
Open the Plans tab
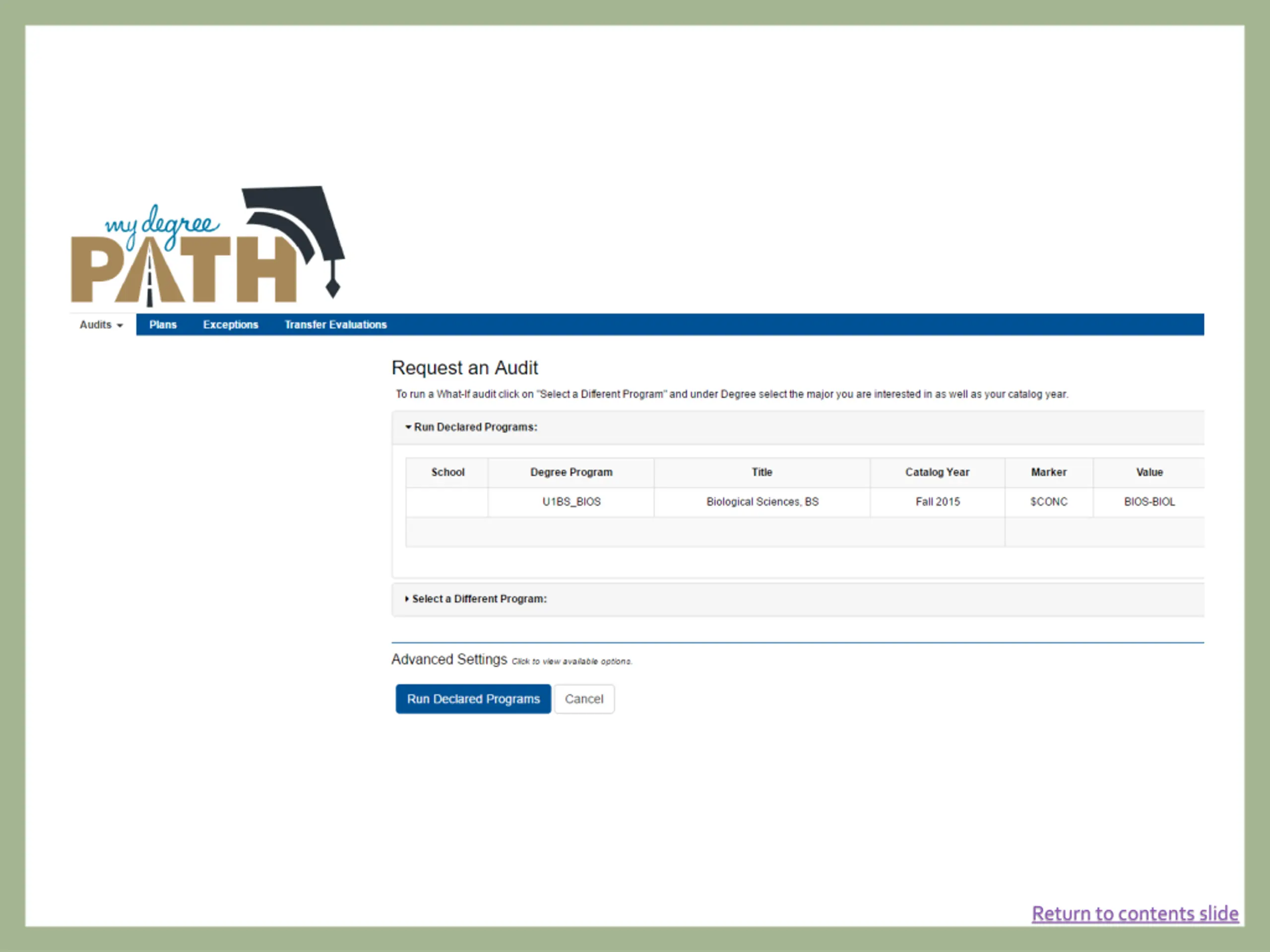tap(163, 325)
